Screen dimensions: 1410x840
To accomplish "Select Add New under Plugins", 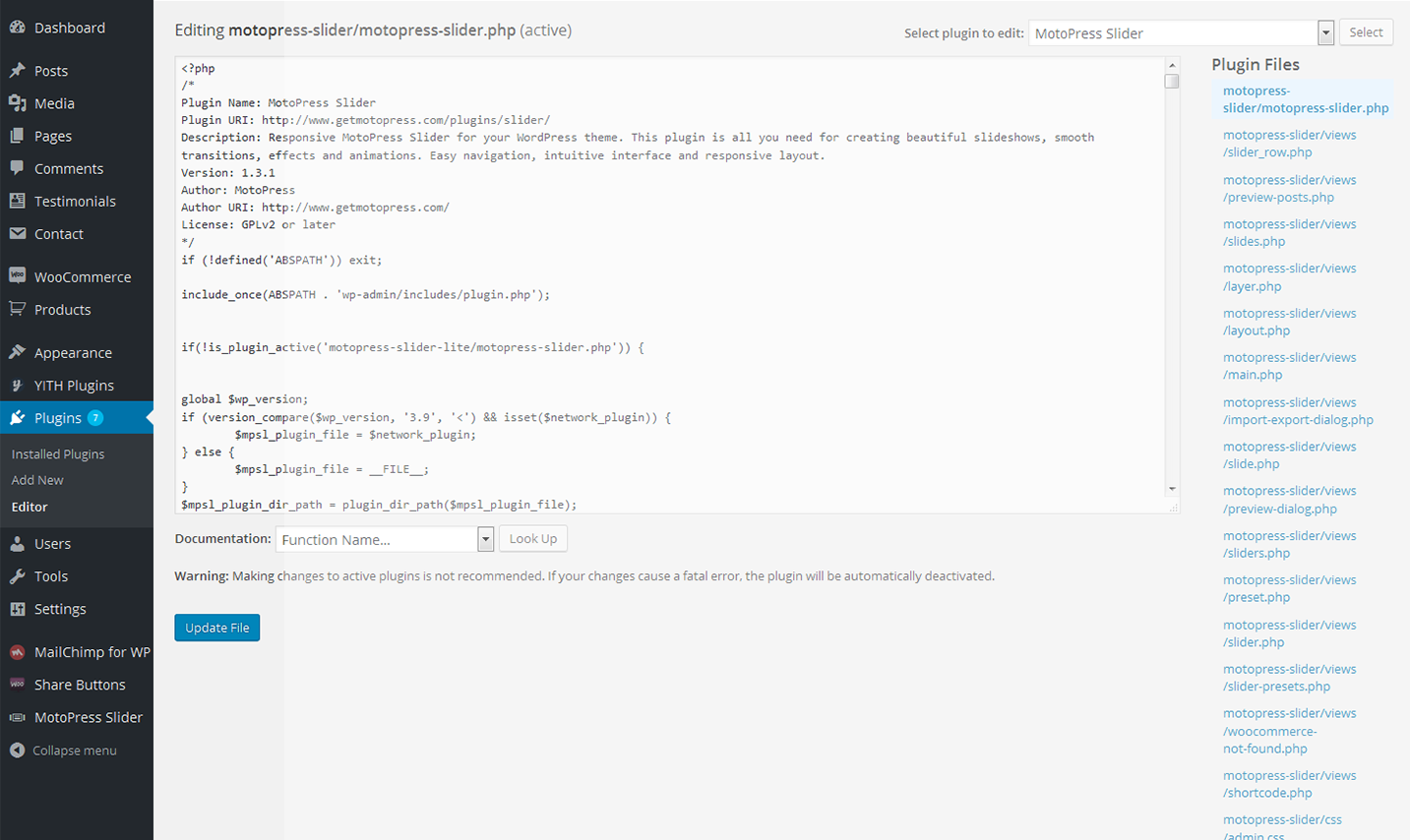I will (x=37, y=480).
